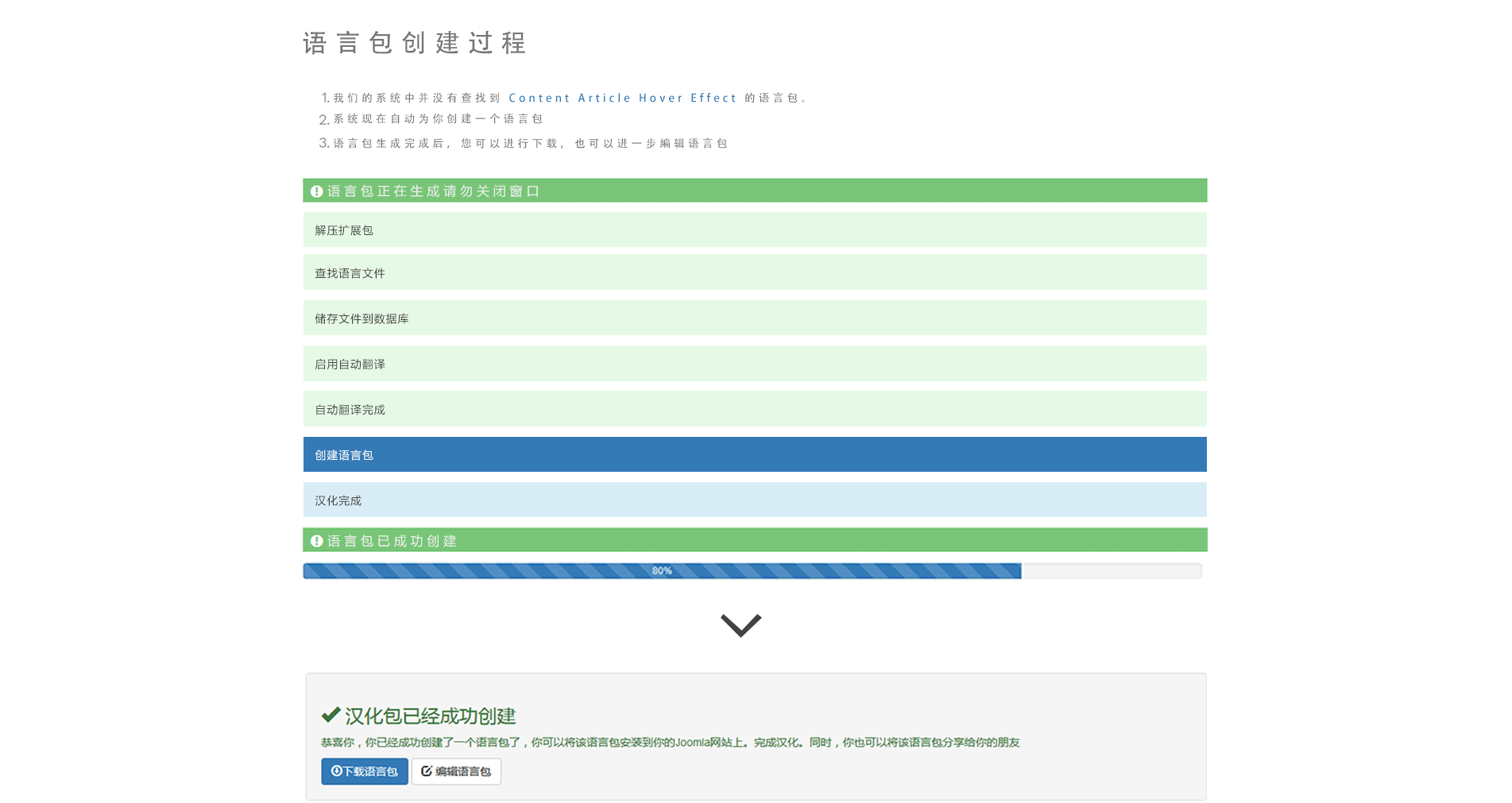Click the exclamation icon beside 语言包已成功创建
This screenshot has height=803, width=1512.
[316, 541]
